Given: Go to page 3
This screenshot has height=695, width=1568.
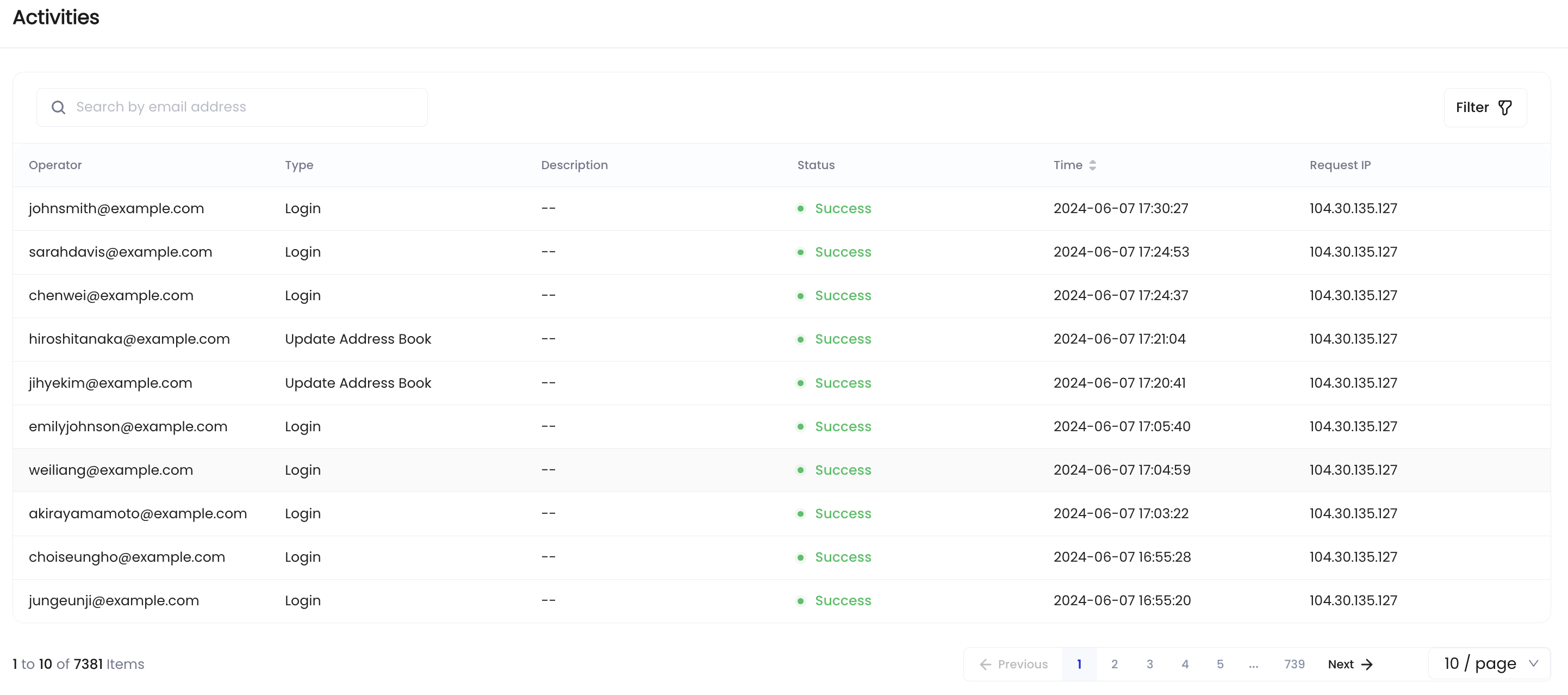Looking at the screenshot, I should (x=1149, y=665).
